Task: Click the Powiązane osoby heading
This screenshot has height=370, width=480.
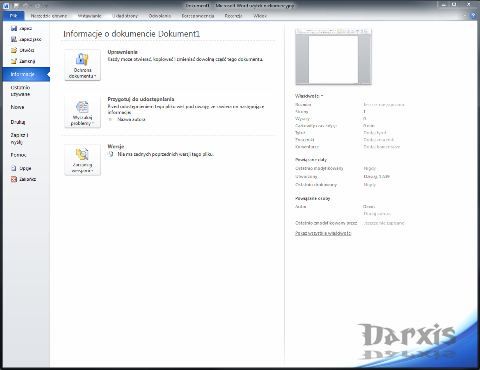Action: coord(313,198)
